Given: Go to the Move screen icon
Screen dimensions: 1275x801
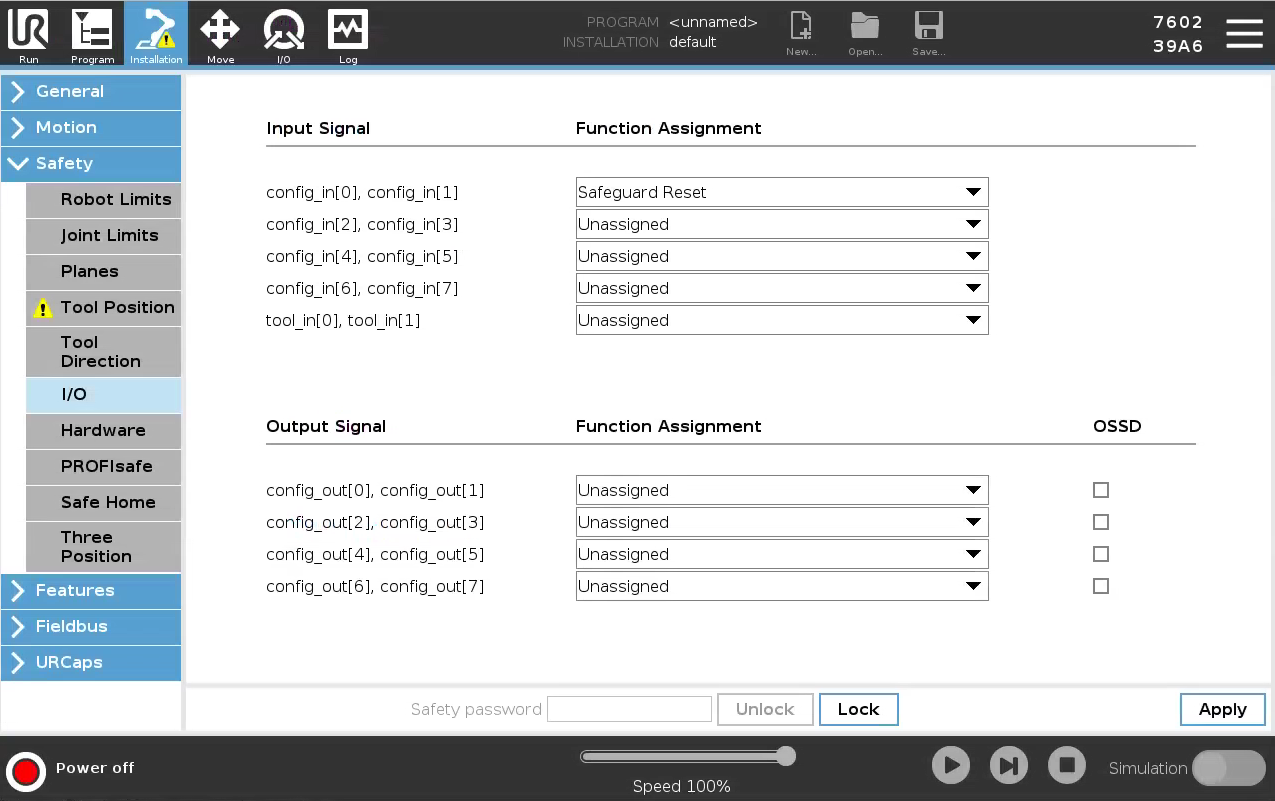Looking at the screenshot, I should point(220,35).
